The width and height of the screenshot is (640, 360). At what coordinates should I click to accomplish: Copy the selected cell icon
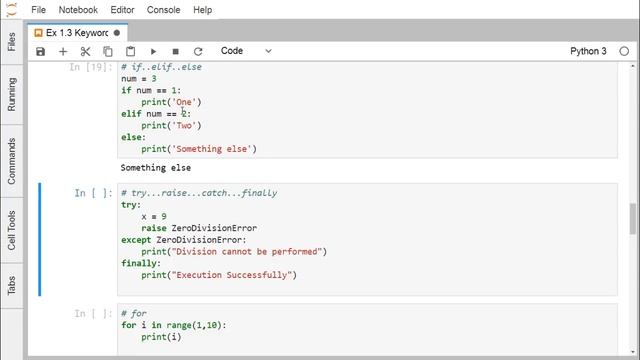[x=108, y=51]
